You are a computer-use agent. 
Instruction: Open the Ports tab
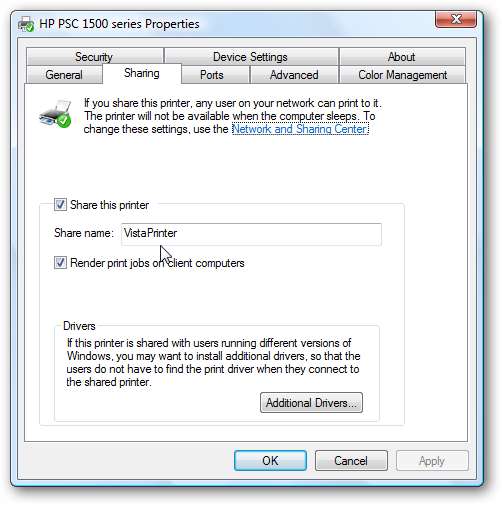[212, 75]
